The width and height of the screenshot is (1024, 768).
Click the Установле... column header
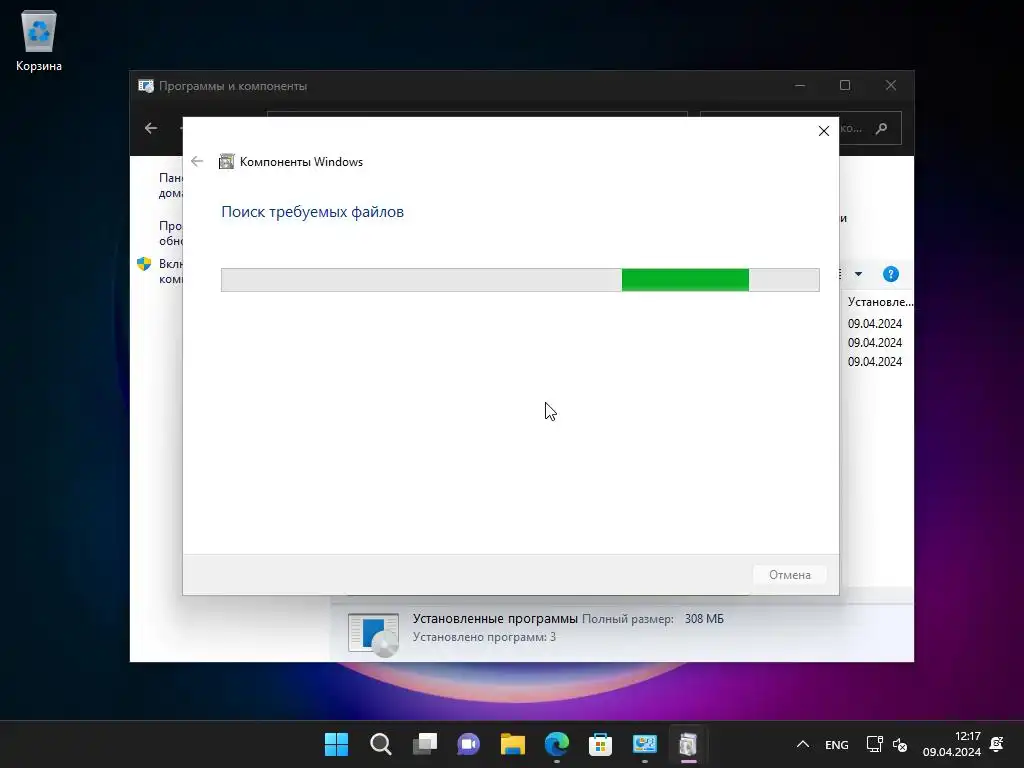pos(880,302)
